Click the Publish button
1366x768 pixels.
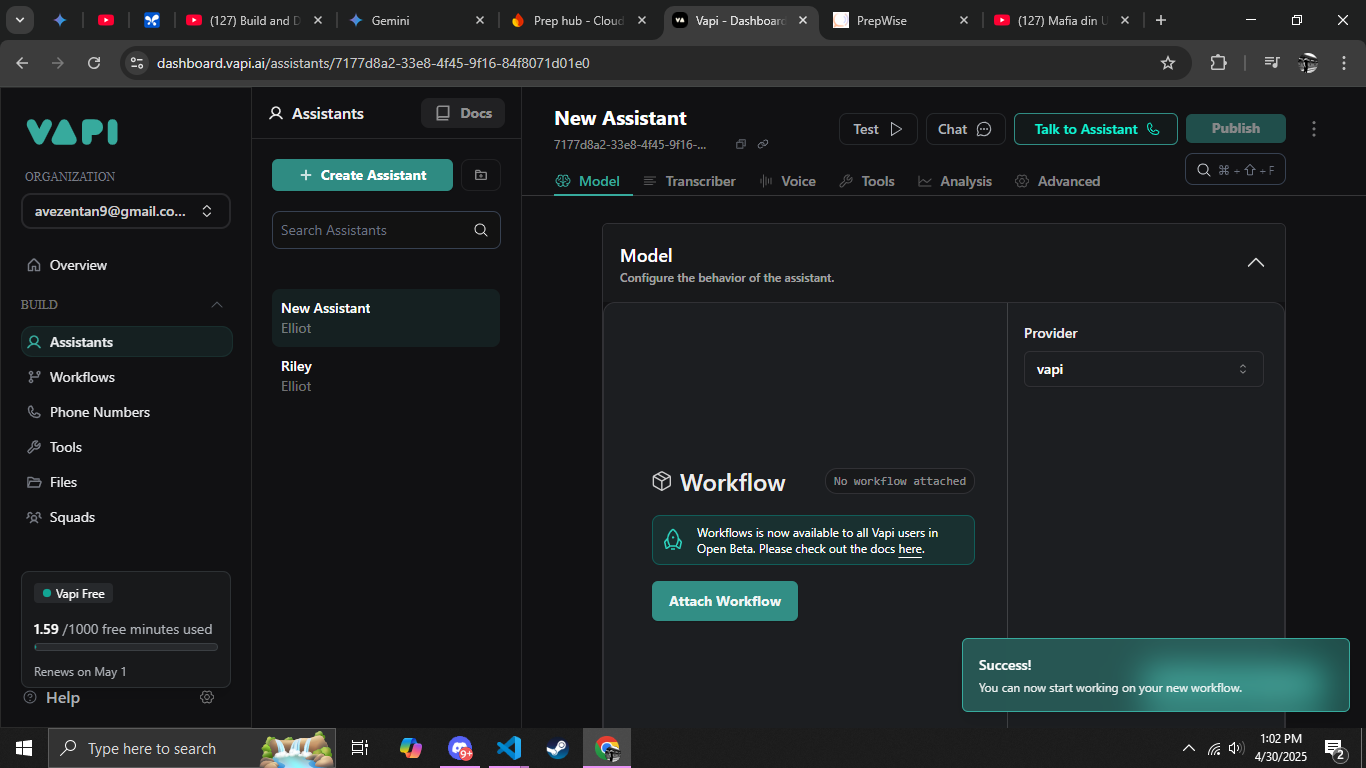click(1236, 128)
